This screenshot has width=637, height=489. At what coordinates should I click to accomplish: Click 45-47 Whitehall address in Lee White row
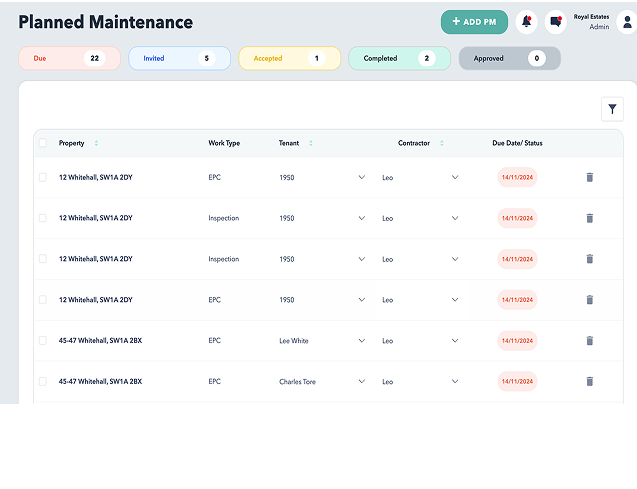point(100,340)
